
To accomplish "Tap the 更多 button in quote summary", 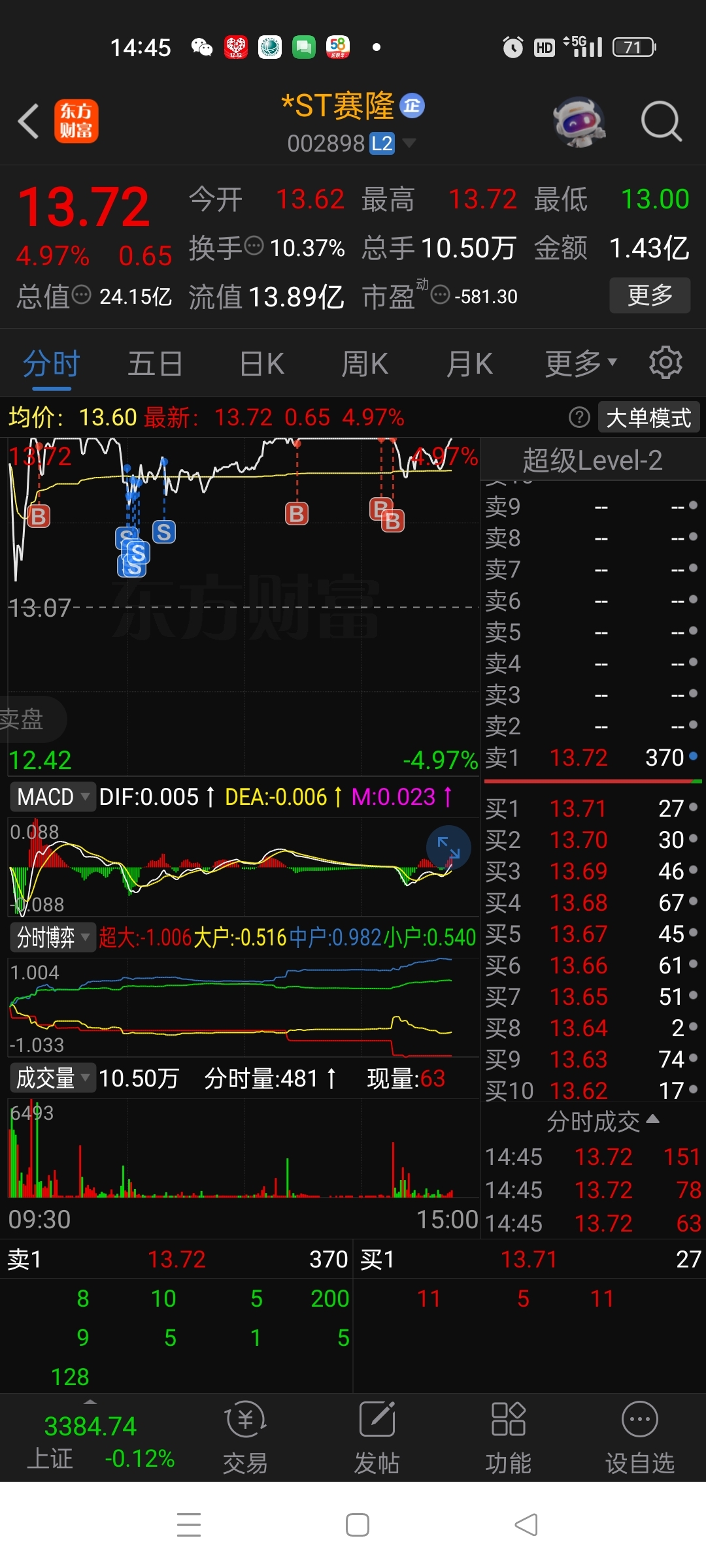I will point(650,295).
